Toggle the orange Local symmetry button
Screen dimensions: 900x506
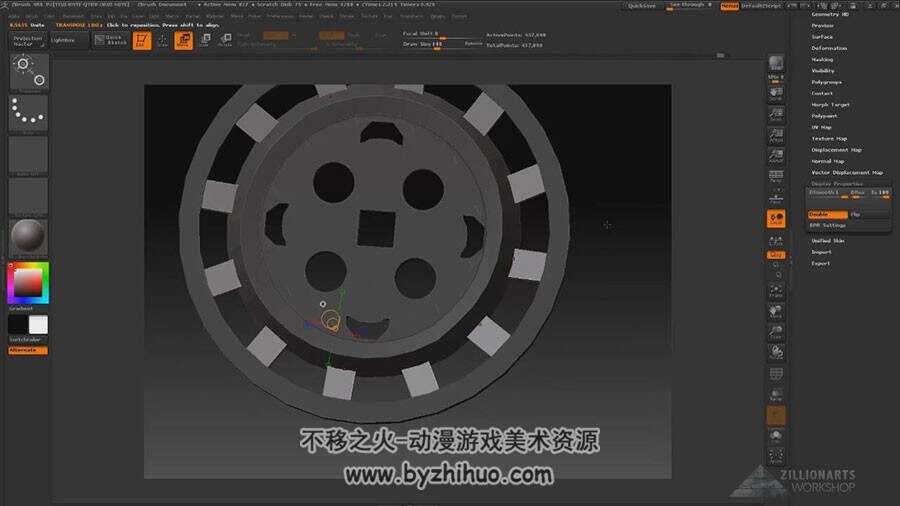[x=776, y=219]
